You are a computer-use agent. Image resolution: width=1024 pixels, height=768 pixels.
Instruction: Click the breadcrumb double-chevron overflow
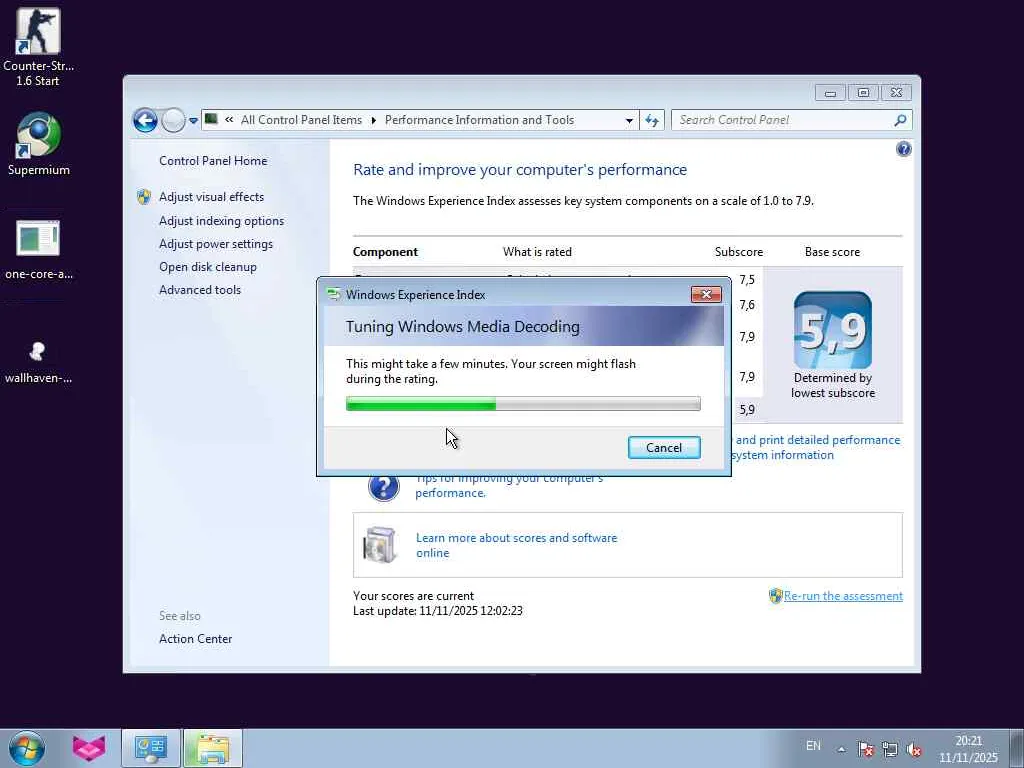point(229,120)
